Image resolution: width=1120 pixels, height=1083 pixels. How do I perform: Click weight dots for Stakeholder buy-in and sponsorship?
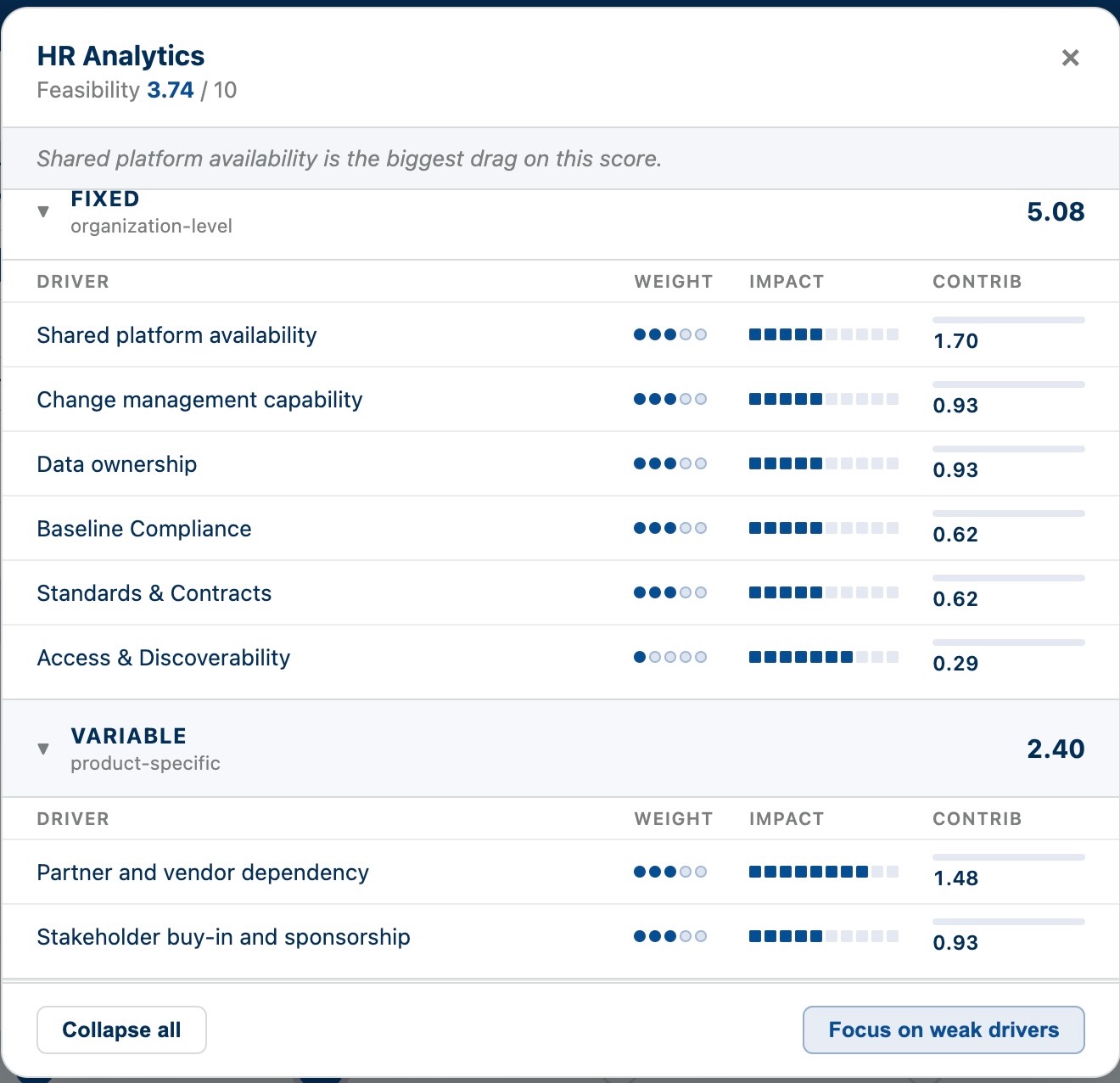click(670, 936)
